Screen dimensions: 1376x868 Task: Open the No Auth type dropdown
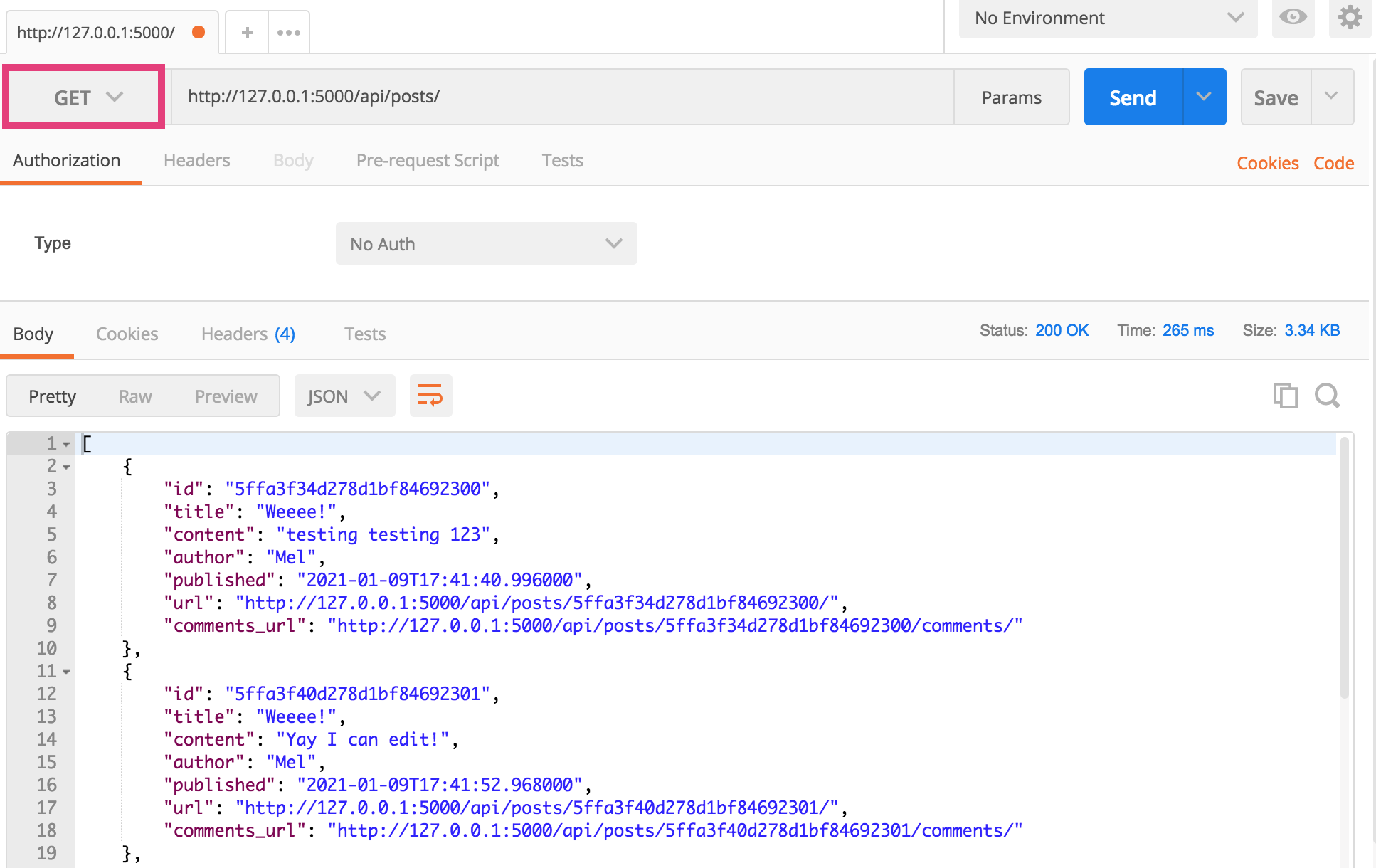[x=486, y=244]
